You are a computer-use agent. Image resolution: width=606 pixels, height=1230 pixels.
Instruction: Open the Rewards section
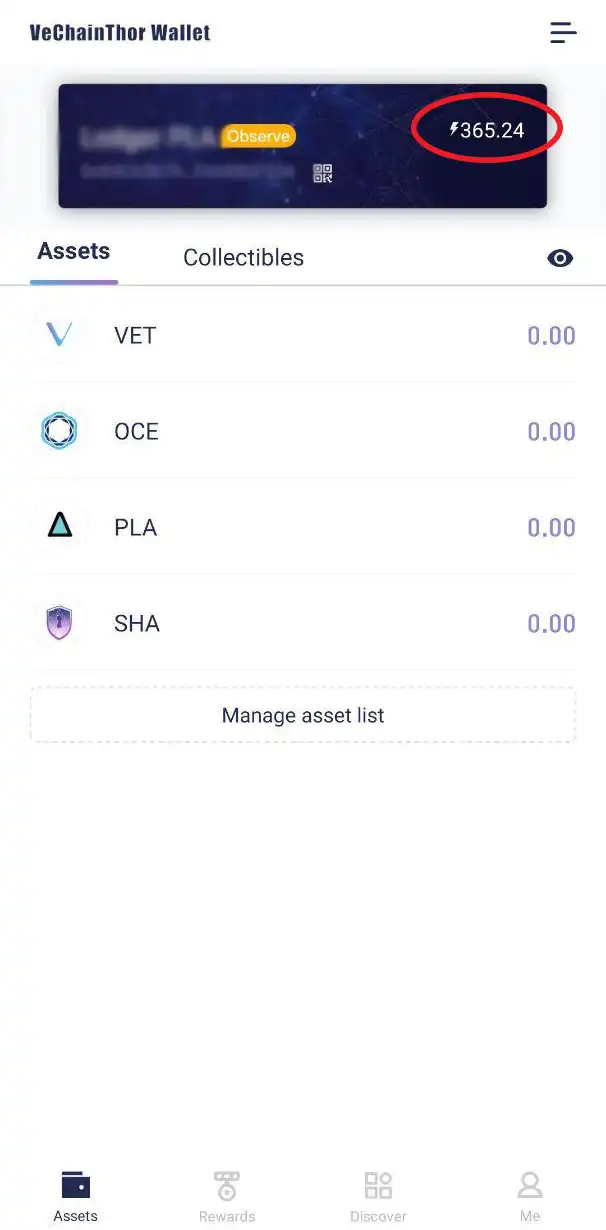pyautogui.click(x=227, y=1195)
